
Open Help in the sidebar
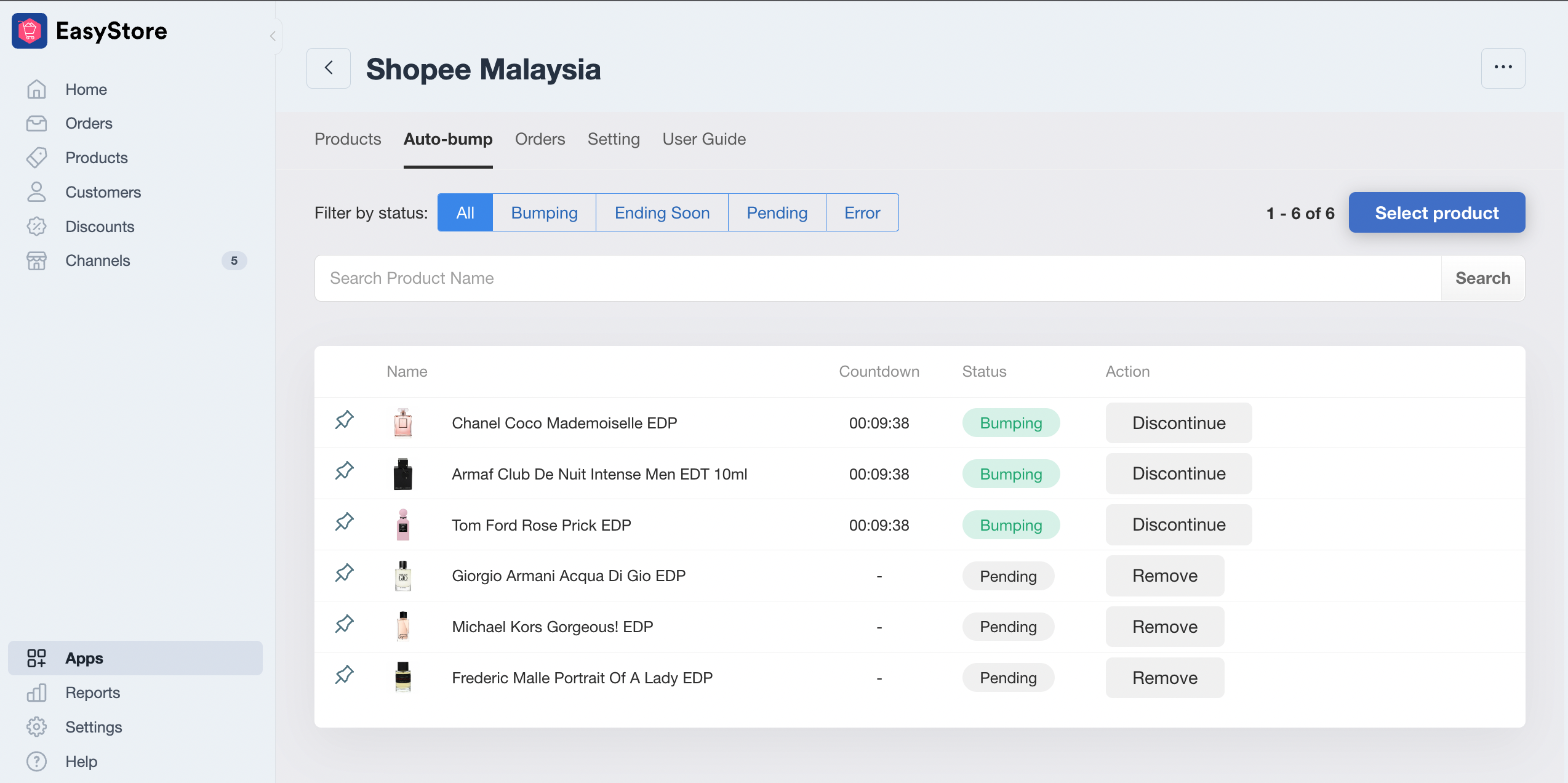81,761
